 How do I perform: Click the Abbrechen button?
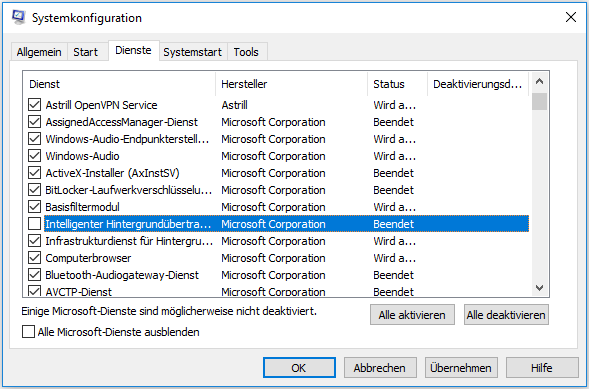(x=380, y=368)
